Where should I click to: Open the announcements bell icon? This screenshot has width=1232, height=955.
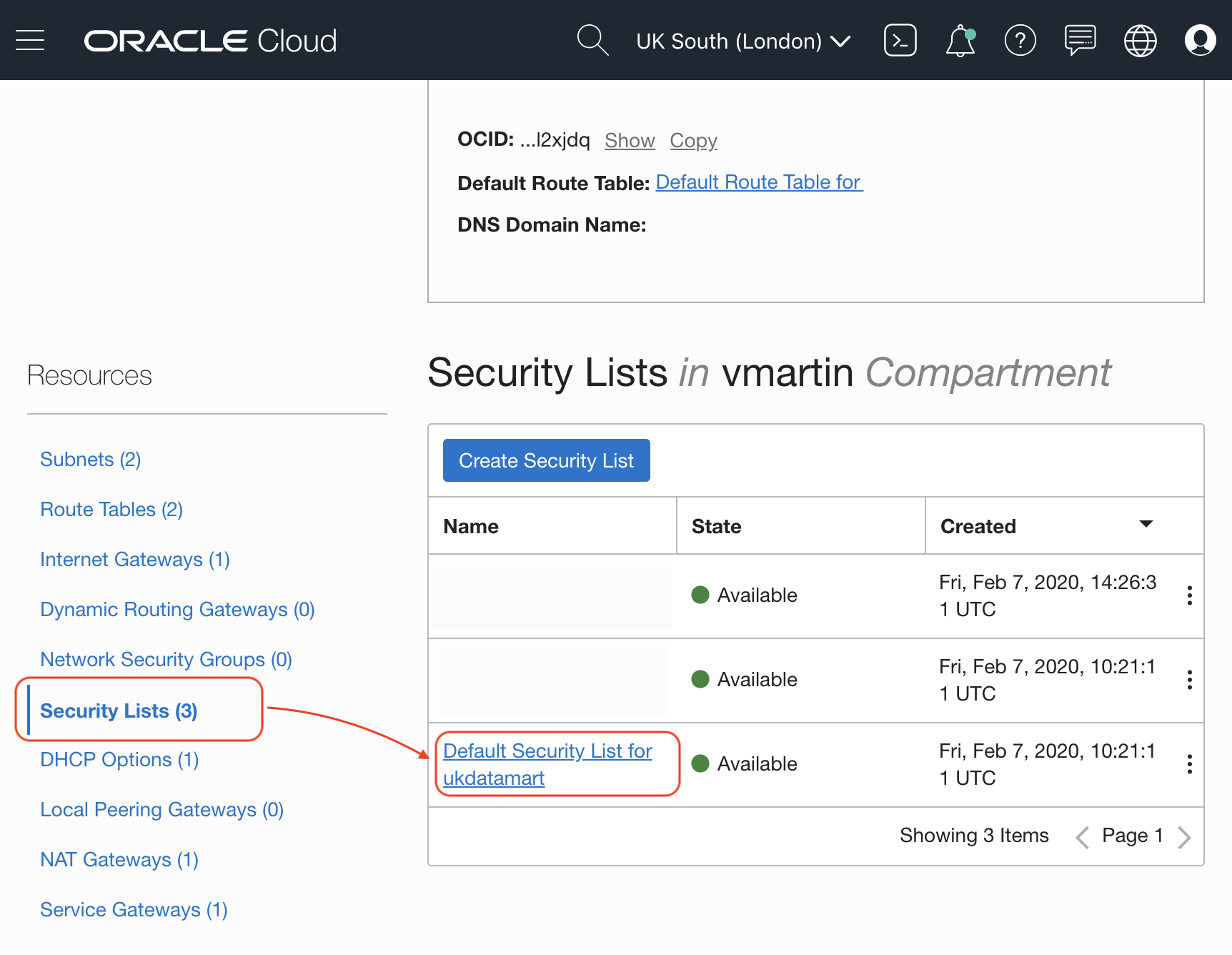coord(960,40)
